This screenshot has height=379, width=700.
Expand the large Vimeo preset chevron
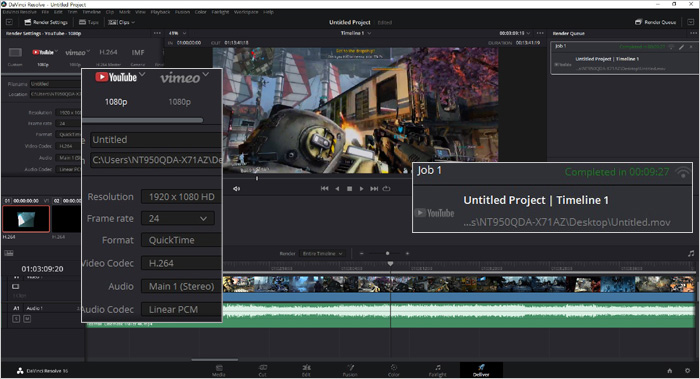click(x=206, y=74)
